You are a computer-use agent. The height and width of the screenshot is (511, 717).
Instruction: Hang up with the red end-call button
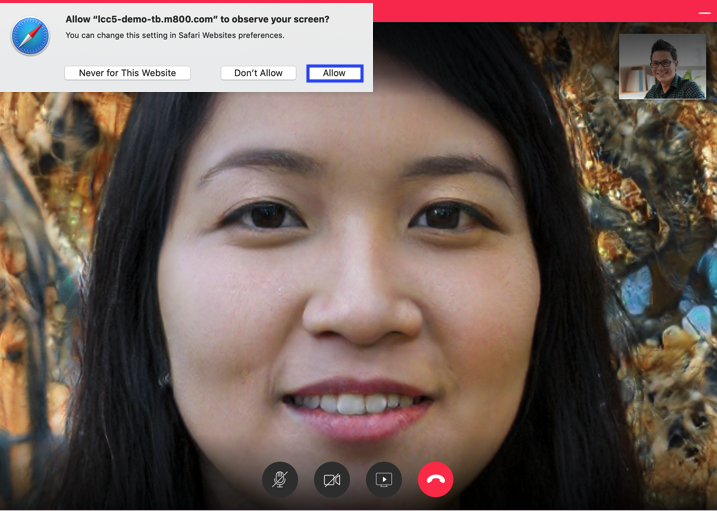click(x=436, y=479)
